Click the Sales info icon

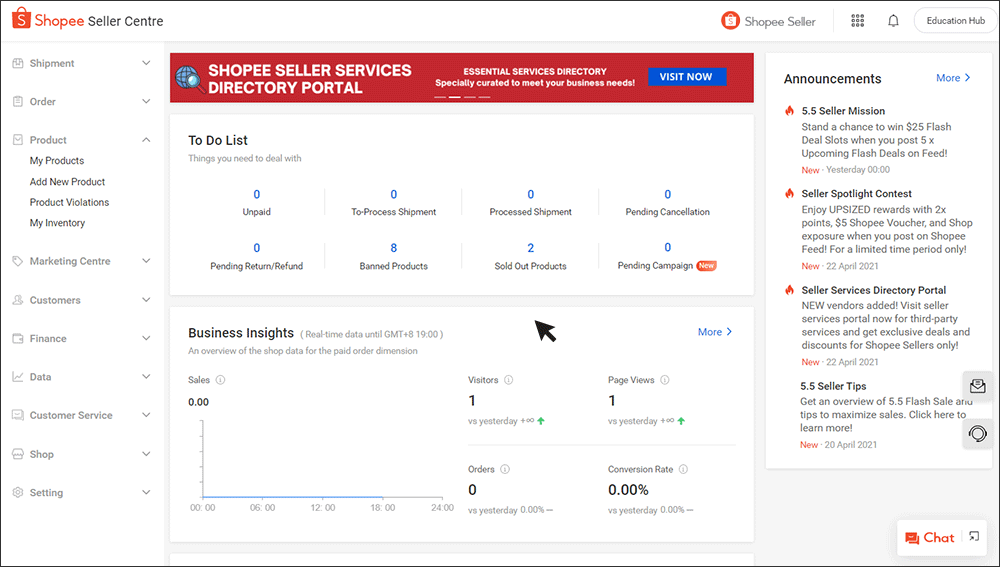click(221, 380)
